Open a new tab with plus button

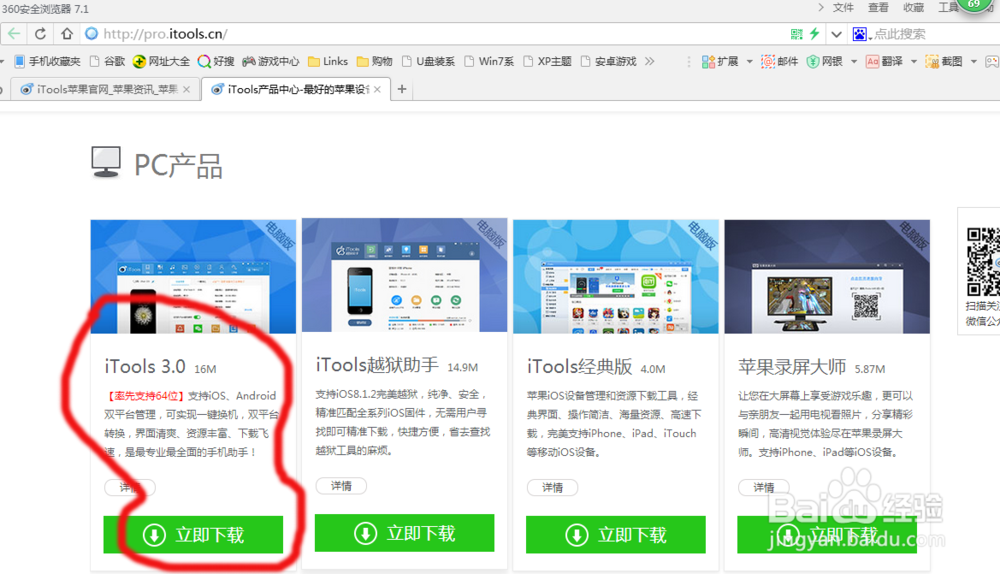pyautogui.click(x=402, y=89)
